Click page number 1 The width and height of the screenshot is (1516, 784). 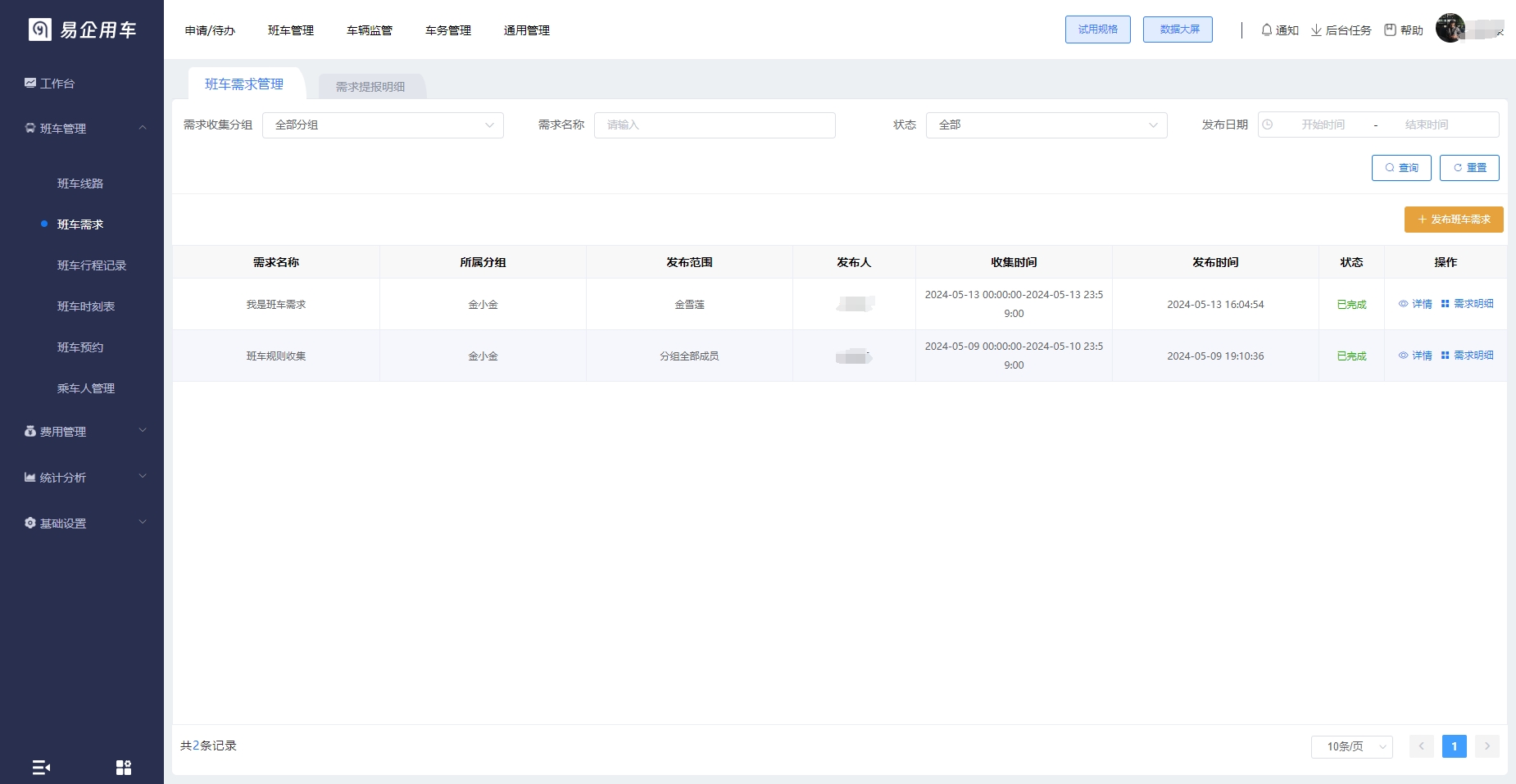[1455, 746]
